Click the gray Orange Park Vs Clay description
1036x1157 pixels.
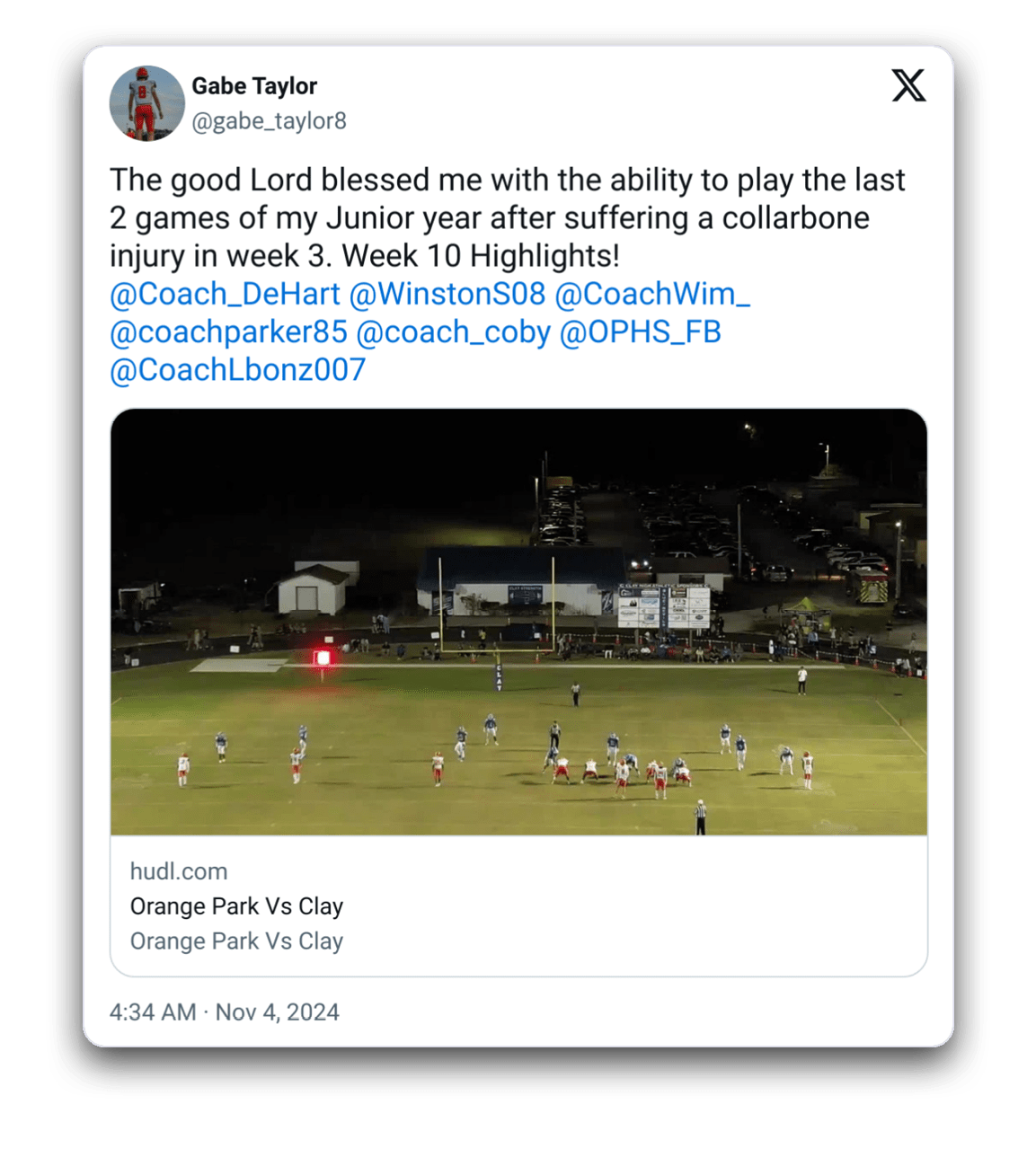point(236,941)
